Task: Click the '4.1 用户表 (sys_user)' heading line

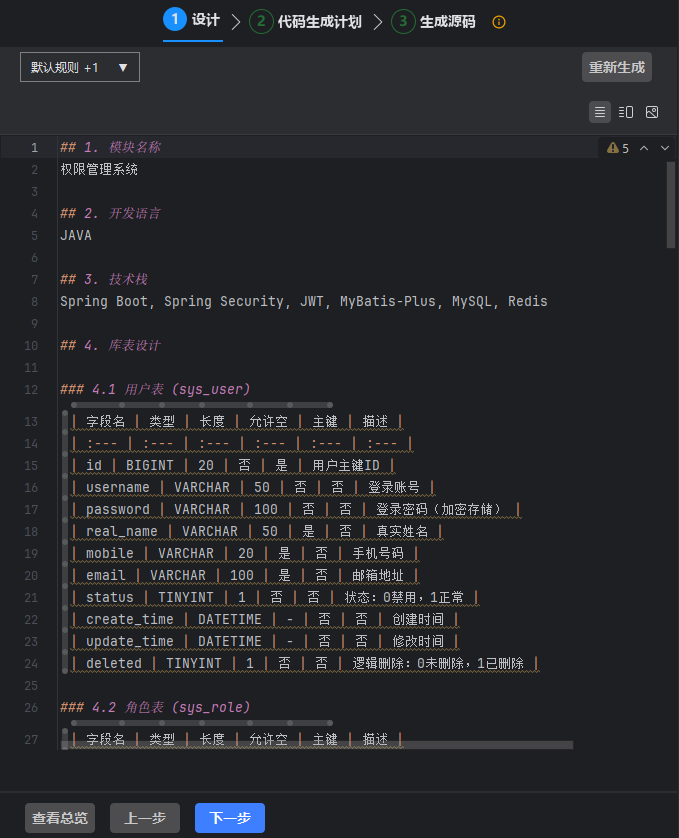Action: (155, 389)
